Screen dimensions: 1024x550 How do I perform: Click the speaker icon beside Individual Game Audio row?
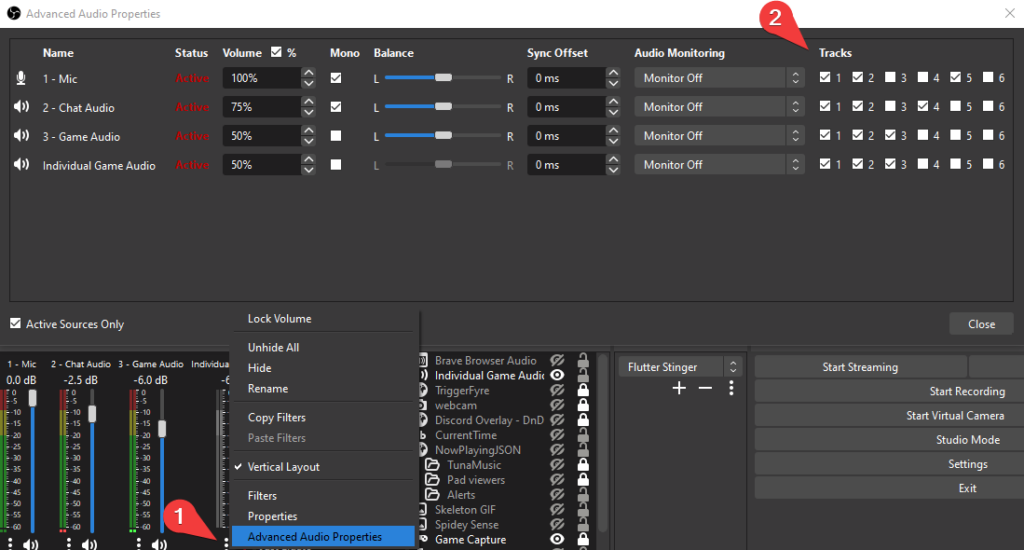(x=22, y=164)
